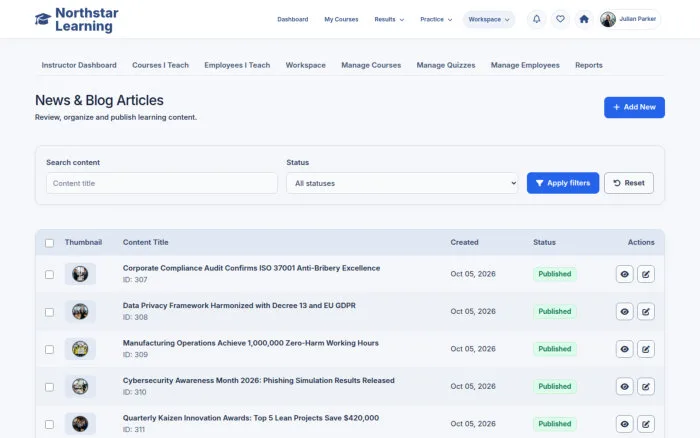Switch to Courses I Teach tab
Image resolution: width=700 pixels, height=438 pixels.
[x=160, y=65]
